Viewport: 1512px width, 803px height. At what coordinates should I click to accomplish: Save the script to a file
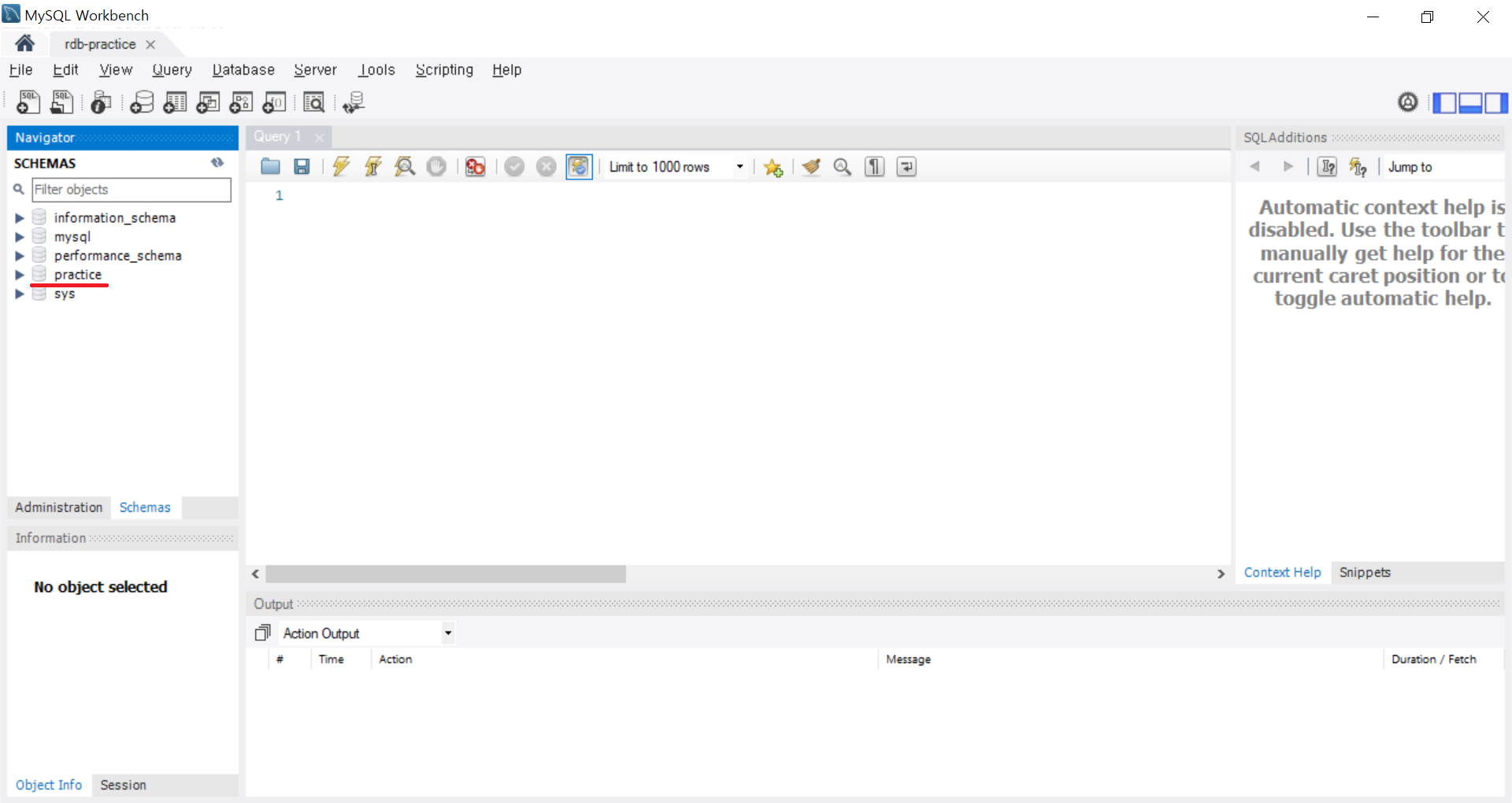[302, 167]
